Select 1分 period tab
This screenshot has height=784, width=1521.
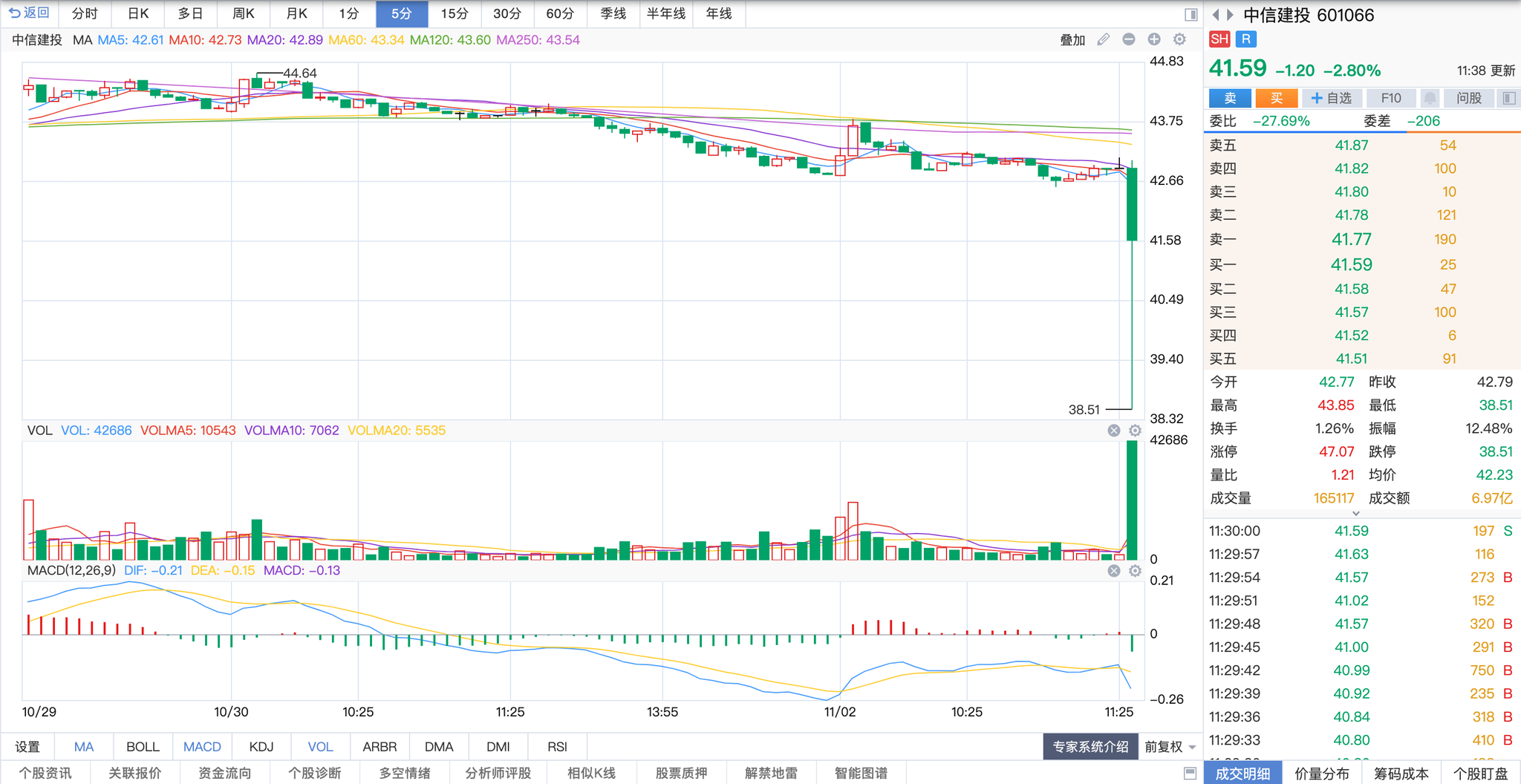pos(349,13)
